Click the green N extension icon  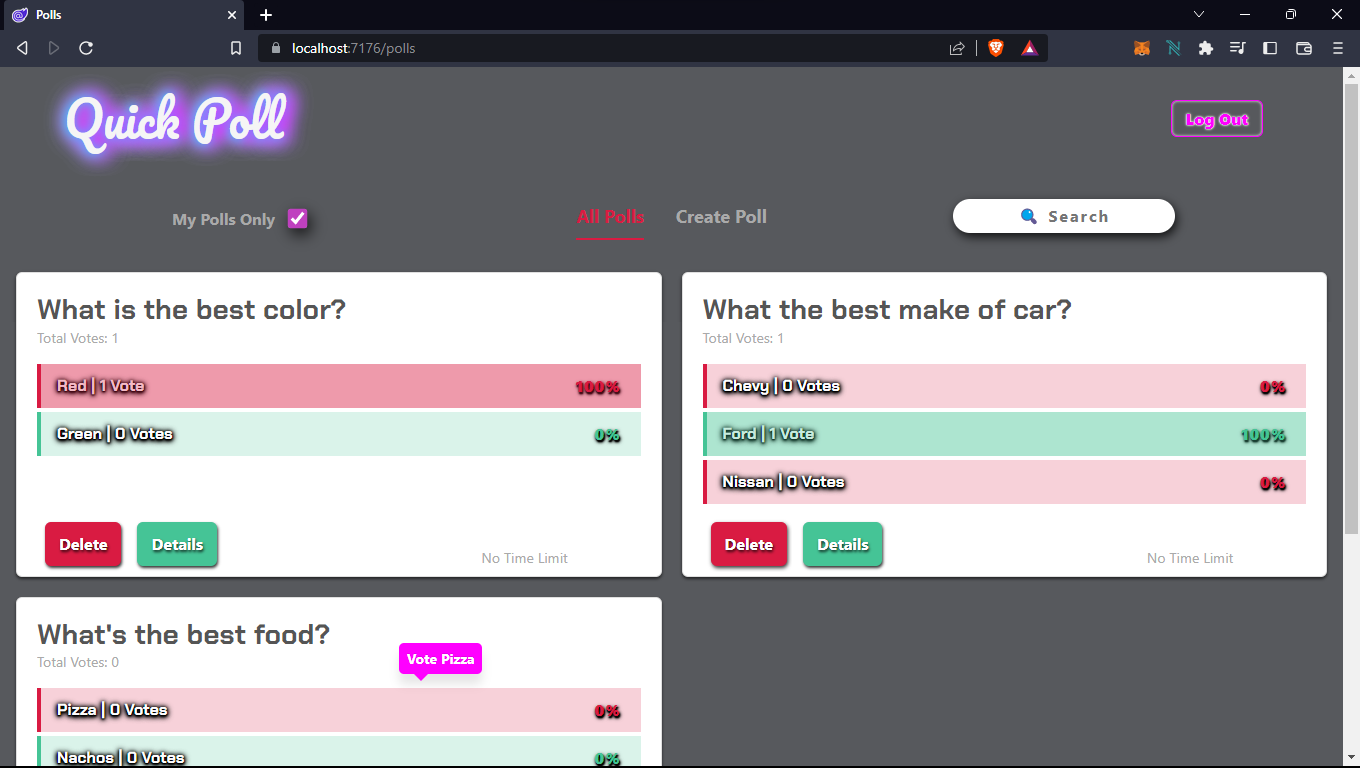coord(1174,48)
